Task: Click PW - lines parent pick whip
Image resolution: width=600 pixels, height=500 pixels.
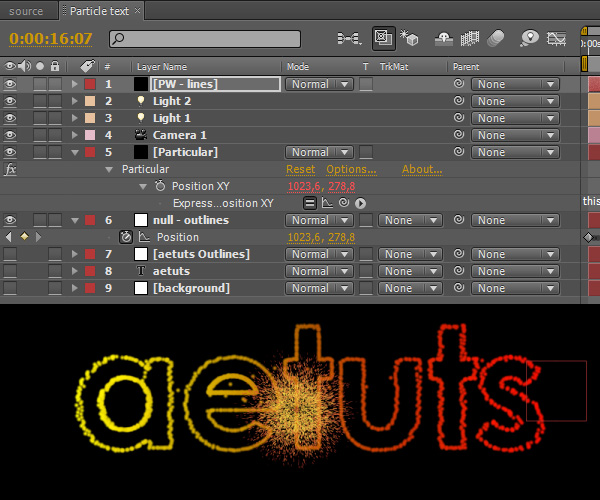Action: [459, 84]
